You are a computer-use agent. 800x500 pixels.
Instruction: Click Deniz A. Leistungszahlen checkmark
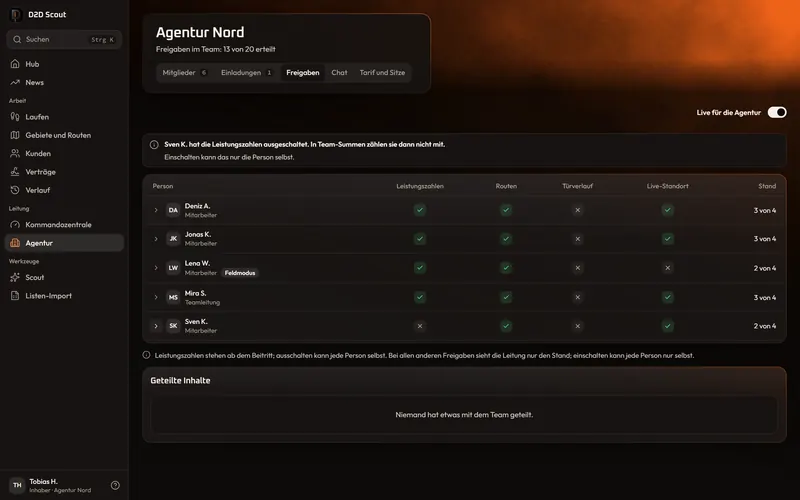click(420, 210)
